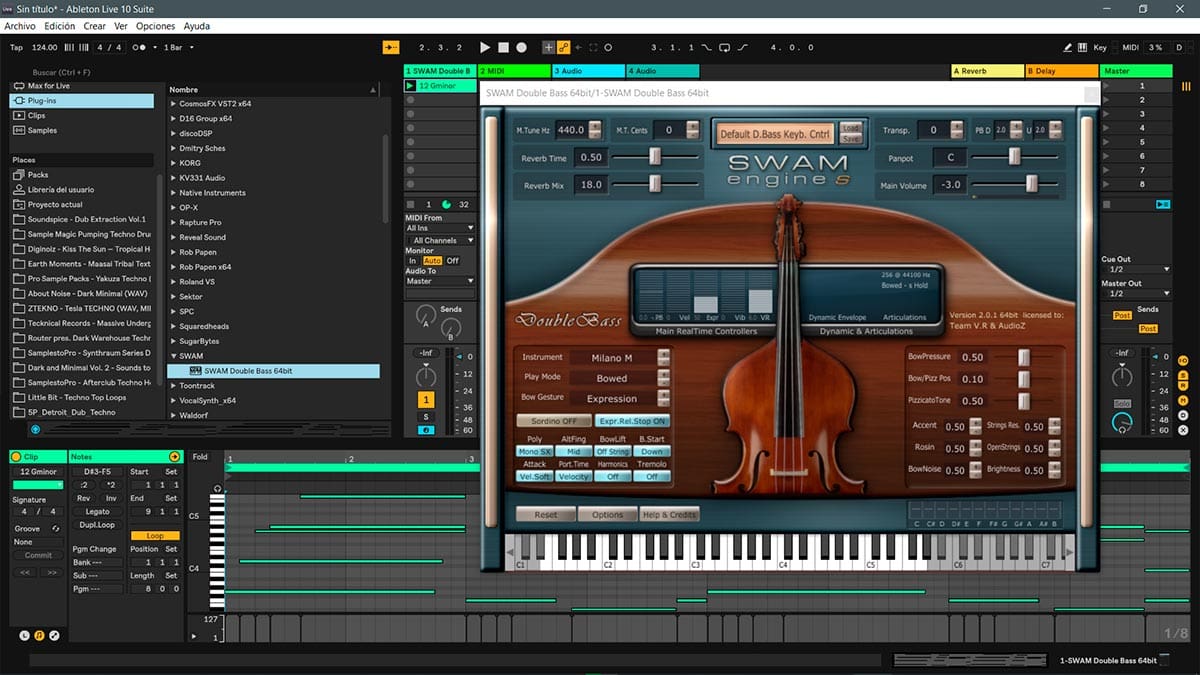Click the Legato button
The height and width of the screenshot is (675, 1200).
pyautogui.click(x=97, y=511)
